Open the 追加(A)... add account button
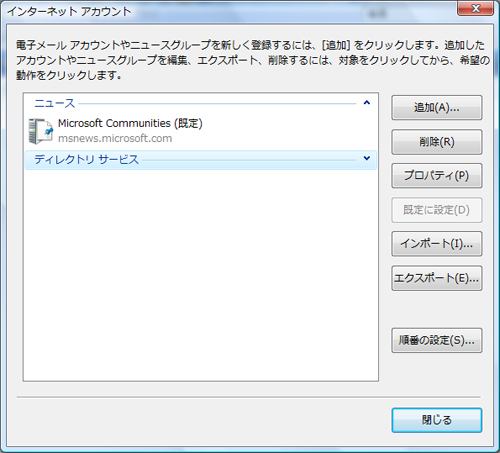 point(437,108)
